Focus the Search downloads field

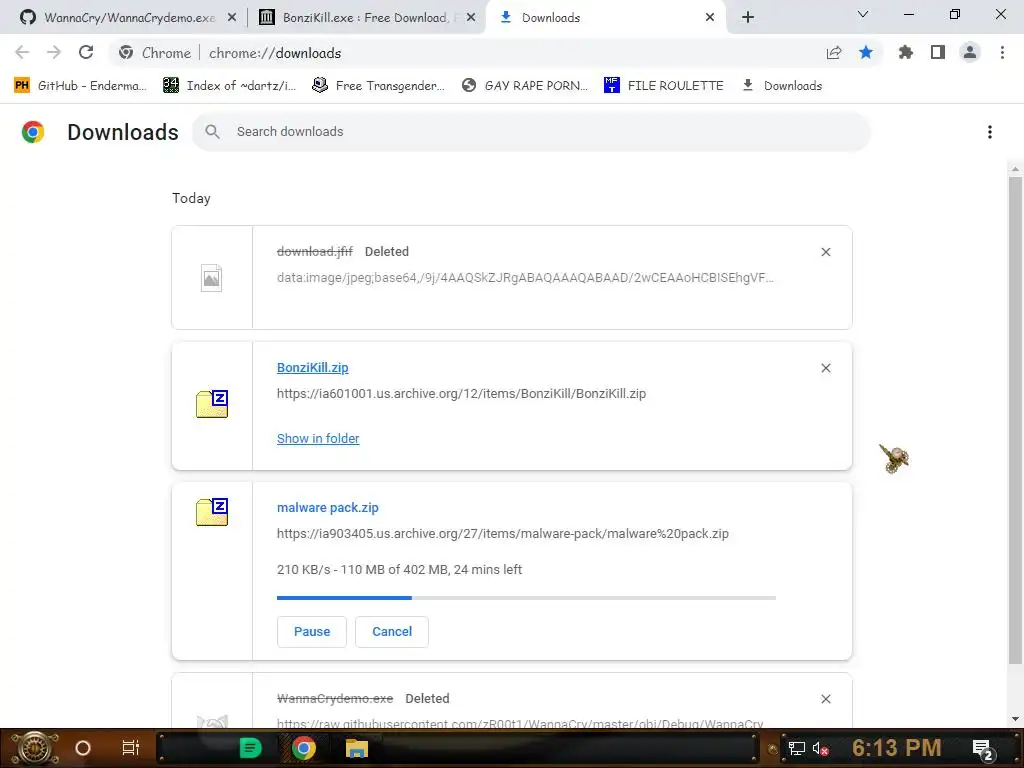[530, 132]
